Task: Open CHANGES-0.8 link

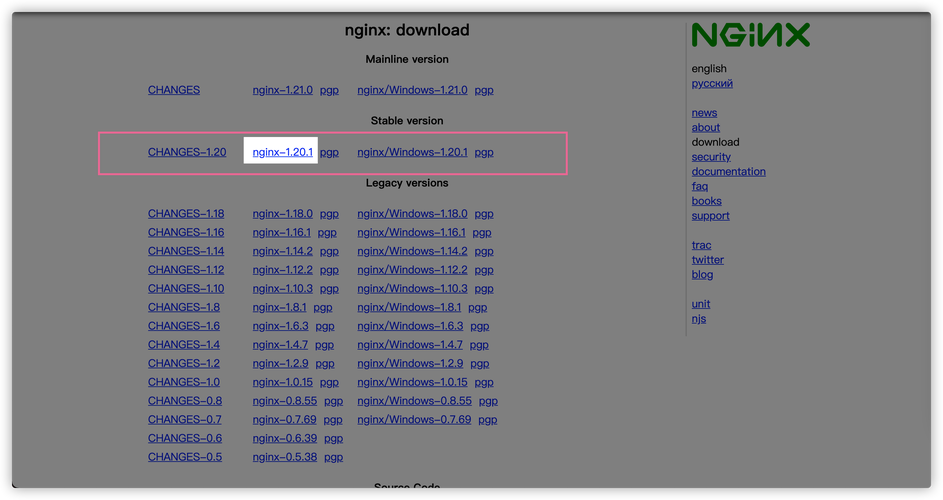Action: (x=185, y=400)
